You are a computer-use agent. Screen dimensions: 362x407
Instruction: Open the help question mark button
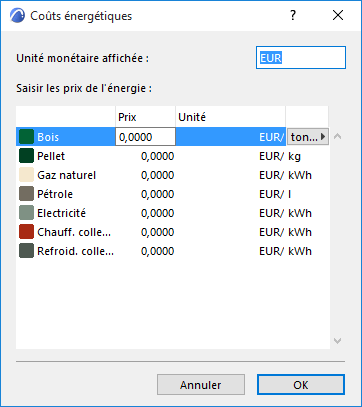click(293, 15)
